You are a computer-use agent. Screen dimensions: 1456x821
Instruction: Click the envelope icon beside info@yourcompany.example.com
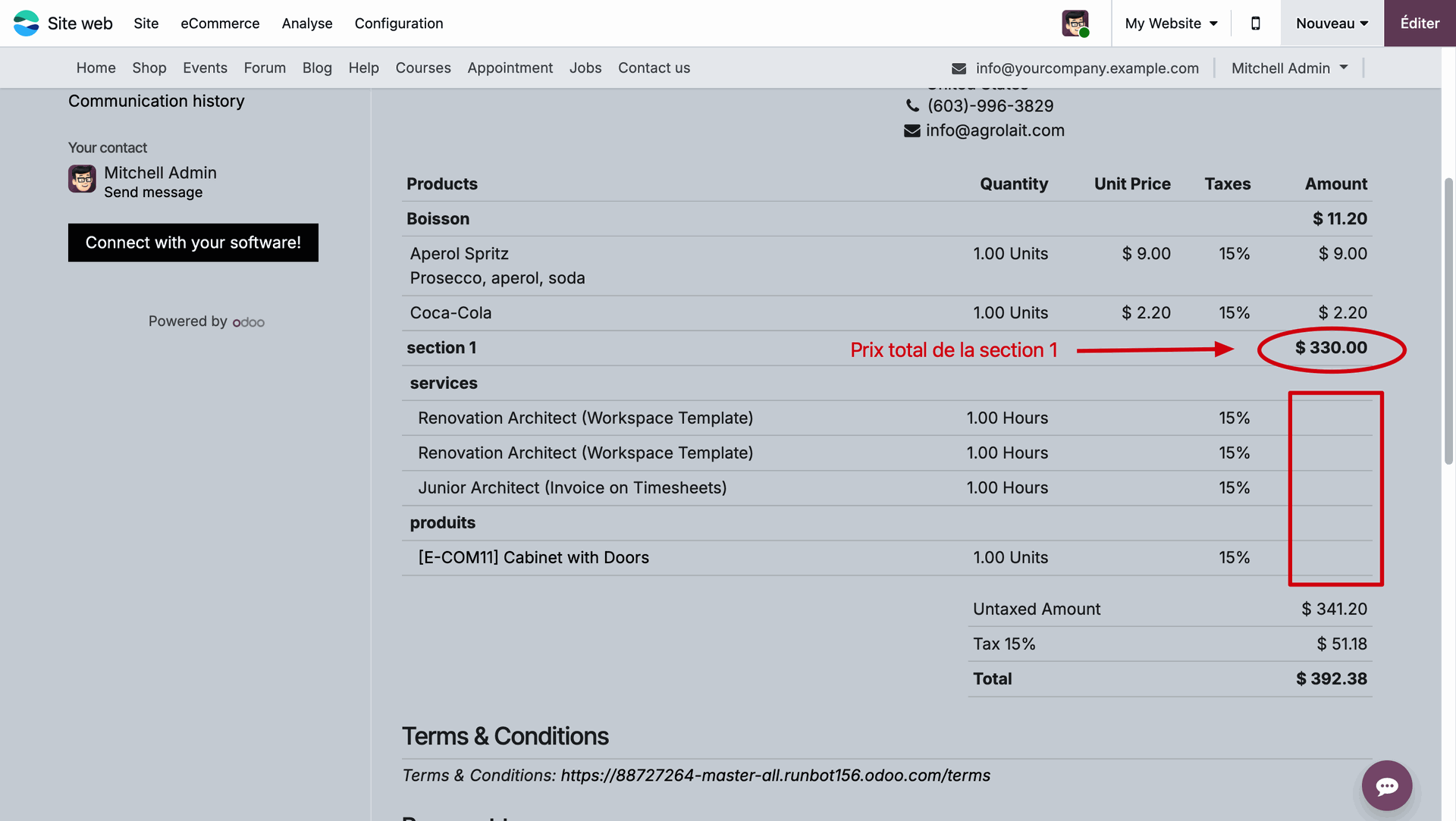coord(959,68)
